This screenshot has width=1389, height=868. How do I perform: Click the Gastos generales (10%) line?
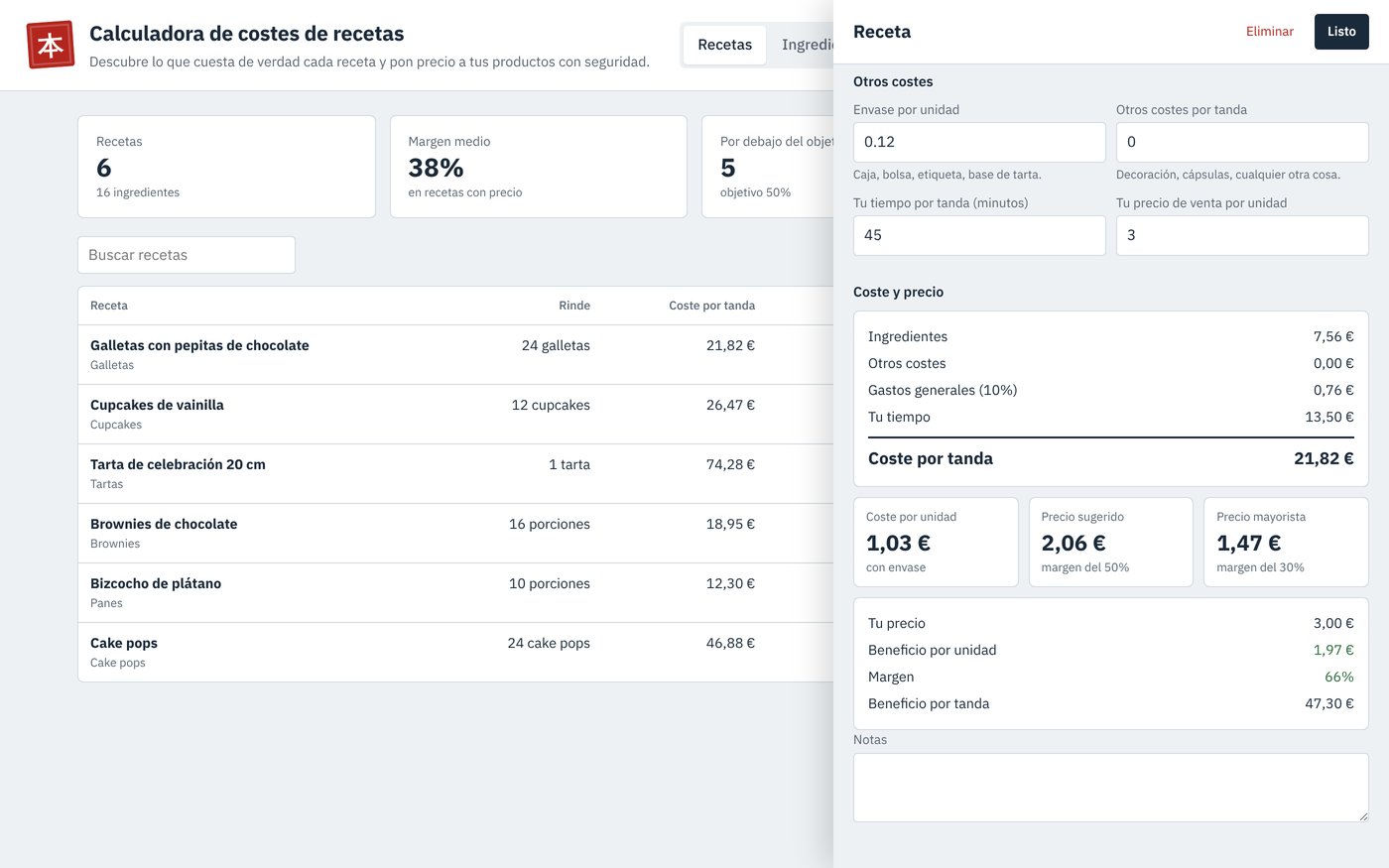point(1111,390)
